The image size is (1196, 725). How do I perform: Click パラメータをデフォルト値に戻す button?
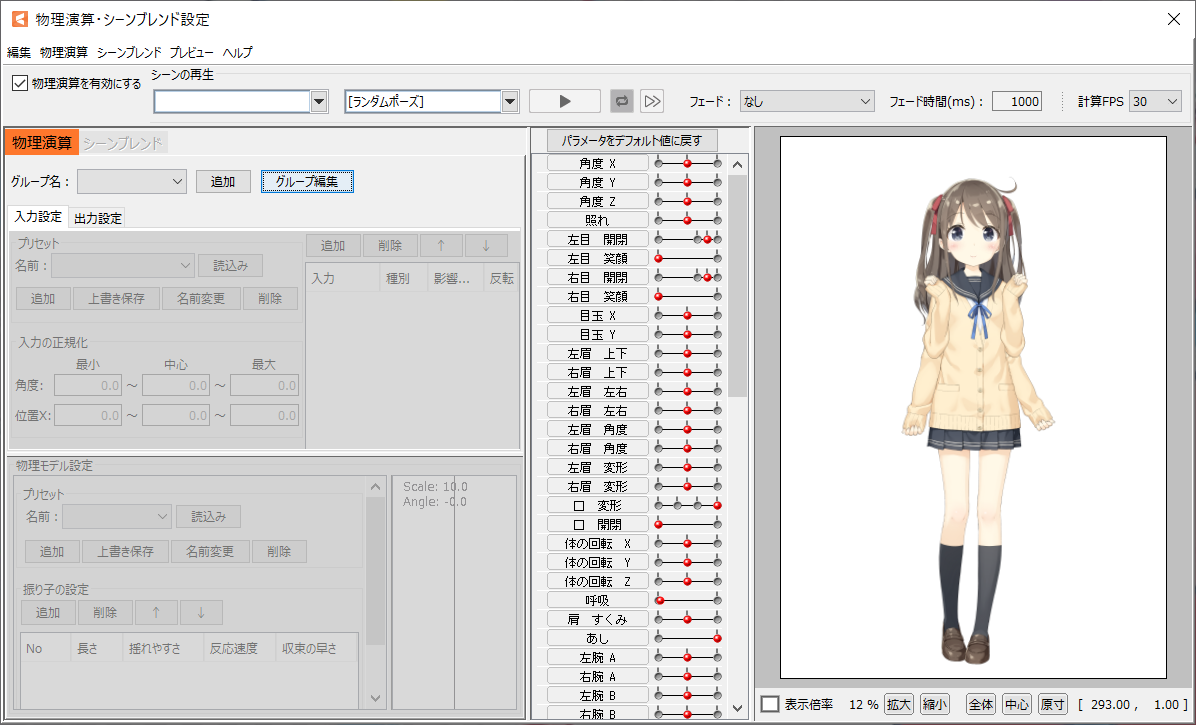[632, 140]
